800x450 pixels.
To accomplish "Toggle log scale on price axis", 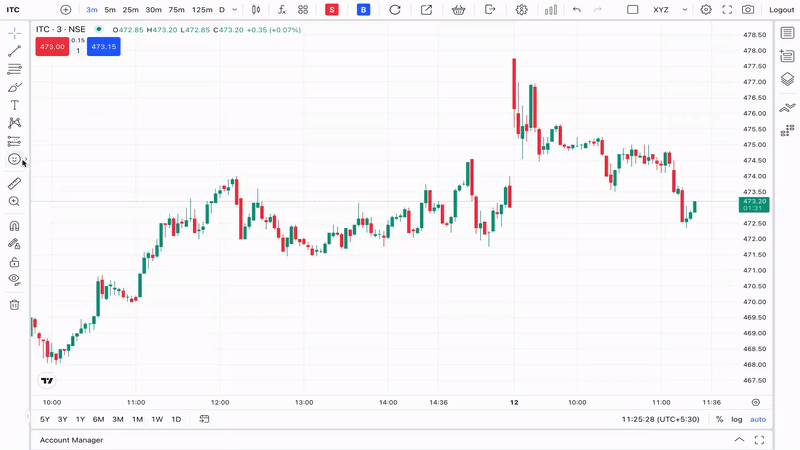I will 736,419.
